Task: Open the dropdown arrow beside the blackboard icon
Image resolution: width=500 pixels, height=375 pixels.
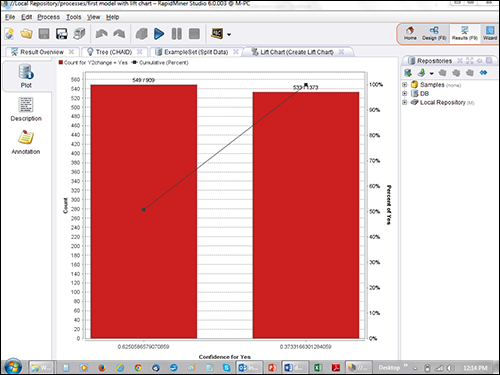Action: click(x=229, y=34)
